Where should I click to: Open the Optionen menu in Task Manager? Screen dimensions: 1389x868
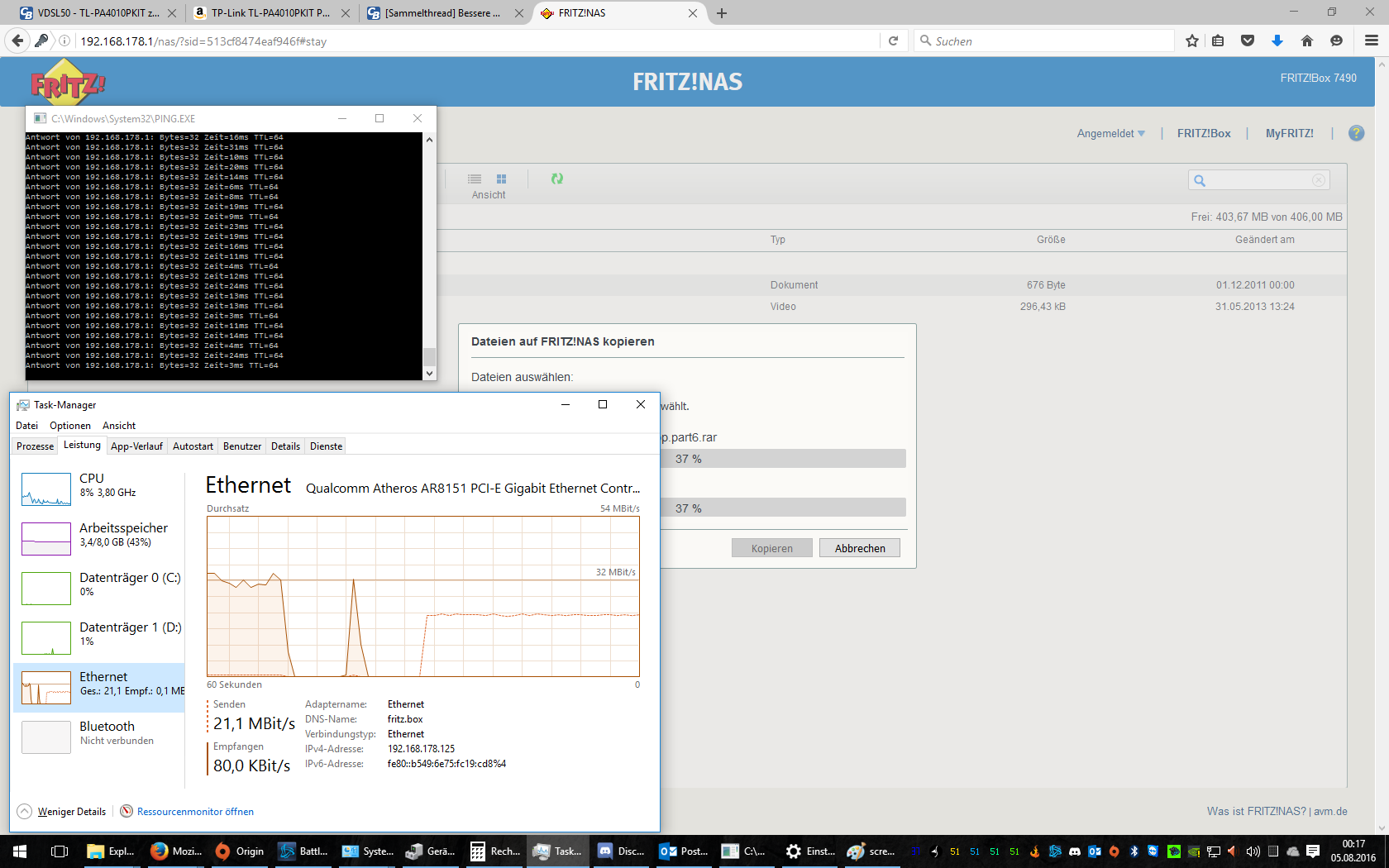[x=70, y=426]
